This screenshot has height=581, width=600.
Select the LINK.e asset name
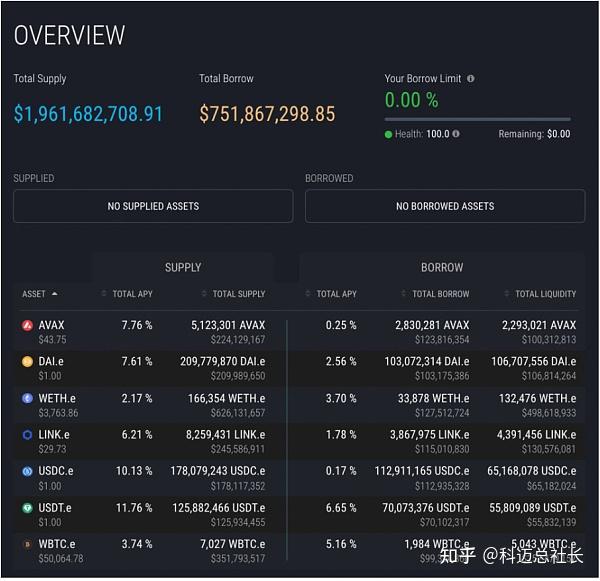pos(54,435)
